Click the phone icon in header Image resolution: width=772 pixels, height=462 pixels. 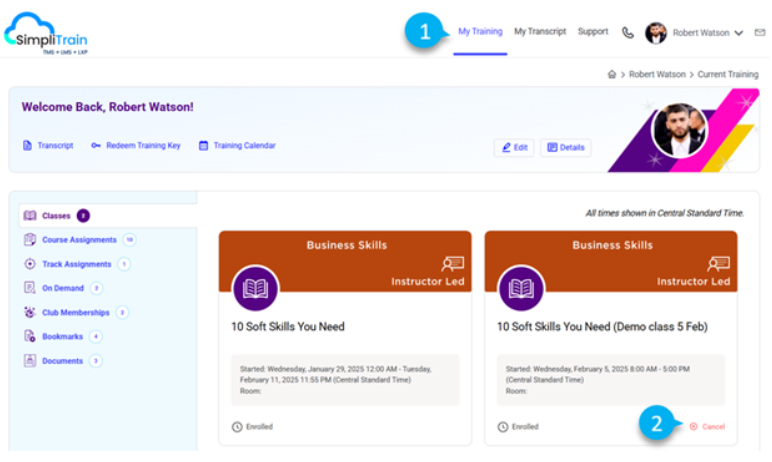pos(627,32)
